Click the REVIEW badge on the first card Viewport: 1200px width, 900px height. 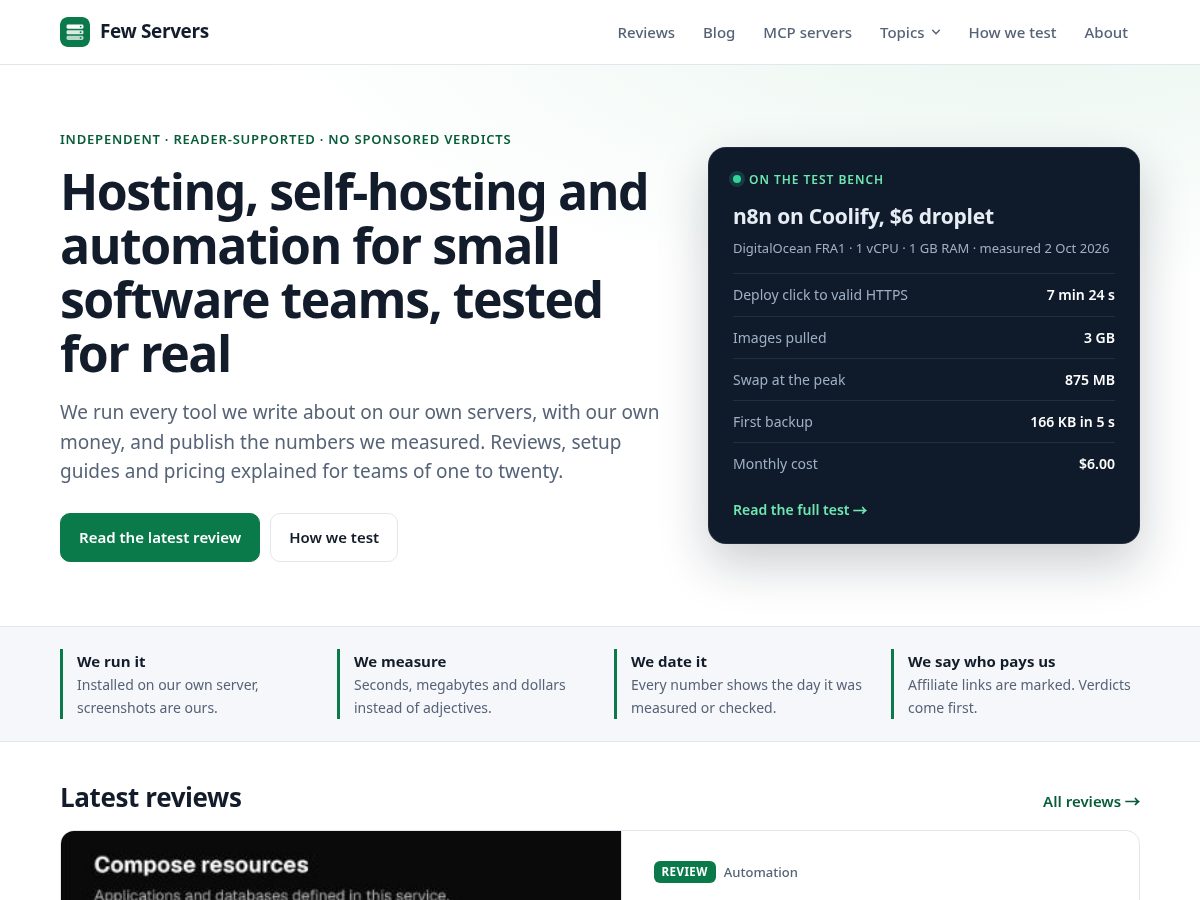tap(685, 872)
